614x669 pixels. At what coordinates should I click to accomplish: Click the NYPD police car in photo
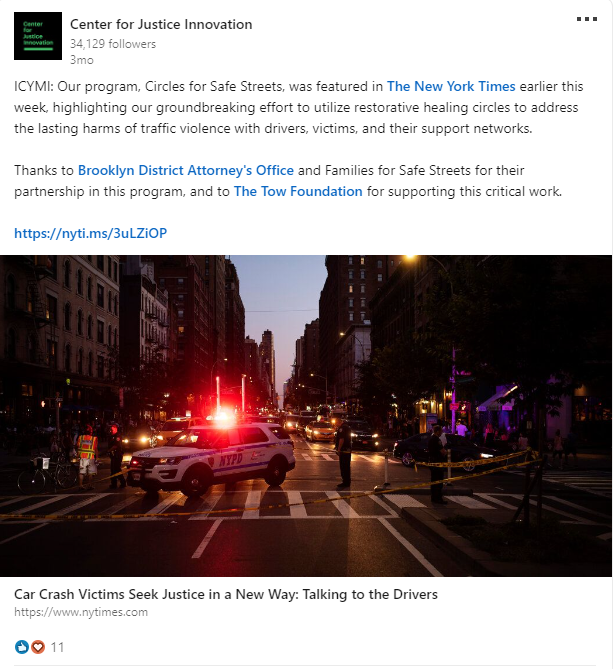212,458
